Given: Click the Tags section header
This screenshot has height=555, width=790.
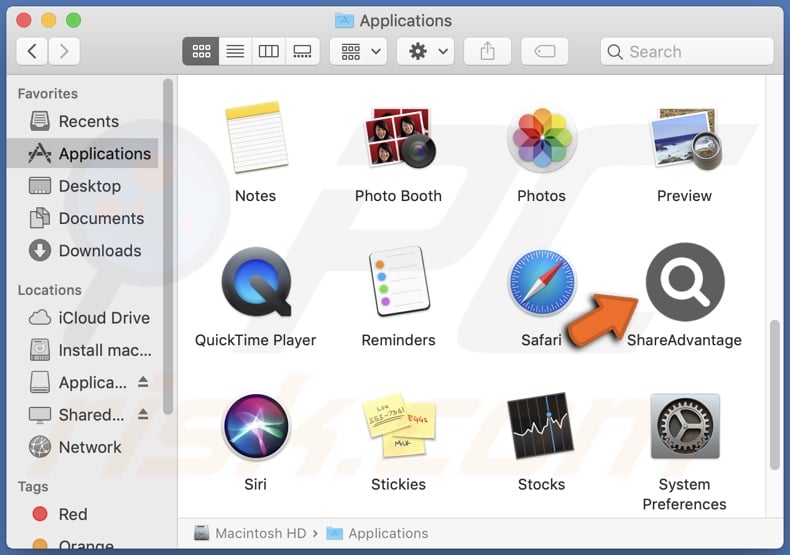Looking at the screenshot, I should click(x=33, y=487).
